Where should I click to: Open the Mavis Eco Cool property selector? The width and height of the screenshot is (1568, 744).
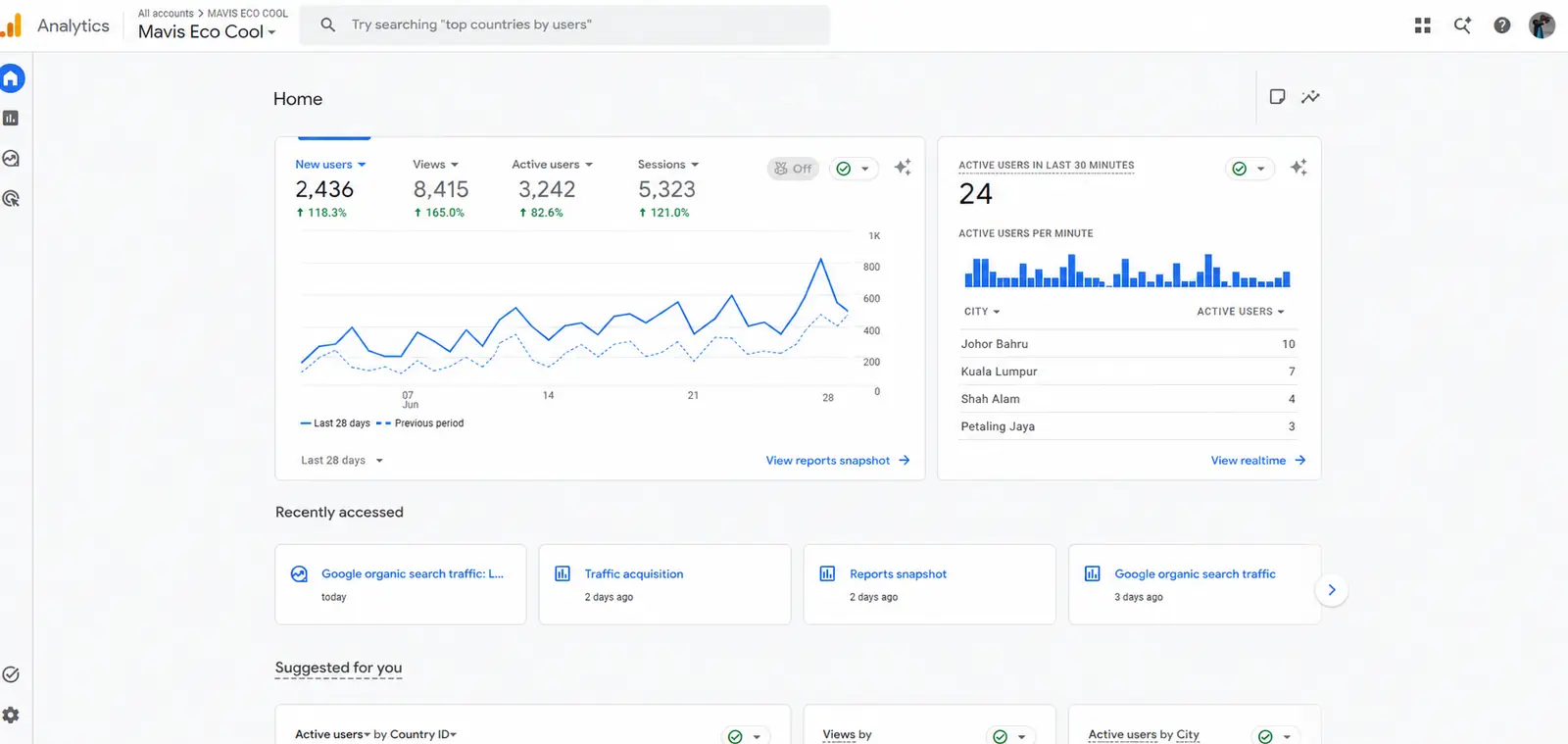pyautogui.click(x=207, y=31)
